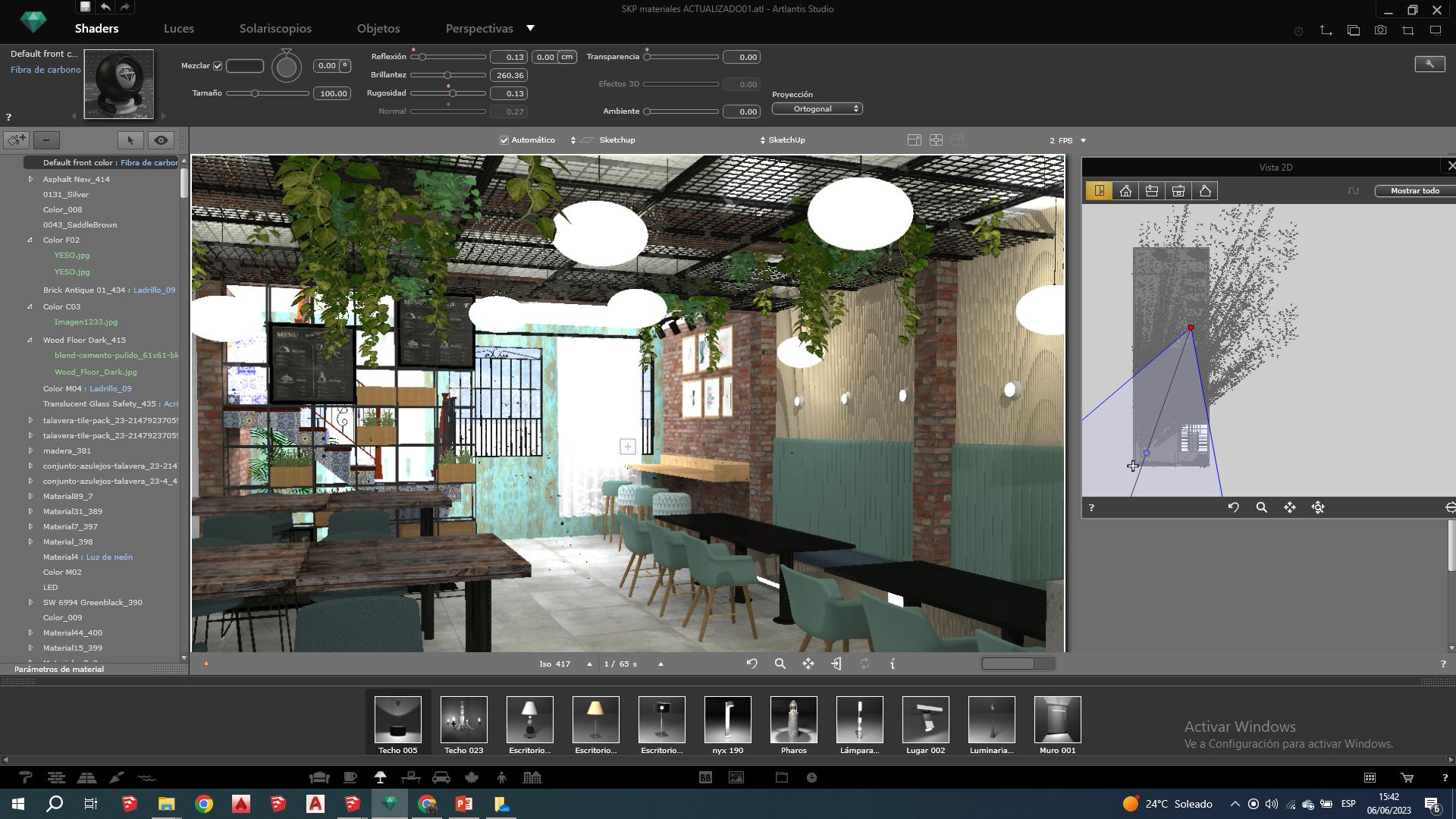
Task: Toggle the eye visibility button in materials list
Action: click(161, 140)
